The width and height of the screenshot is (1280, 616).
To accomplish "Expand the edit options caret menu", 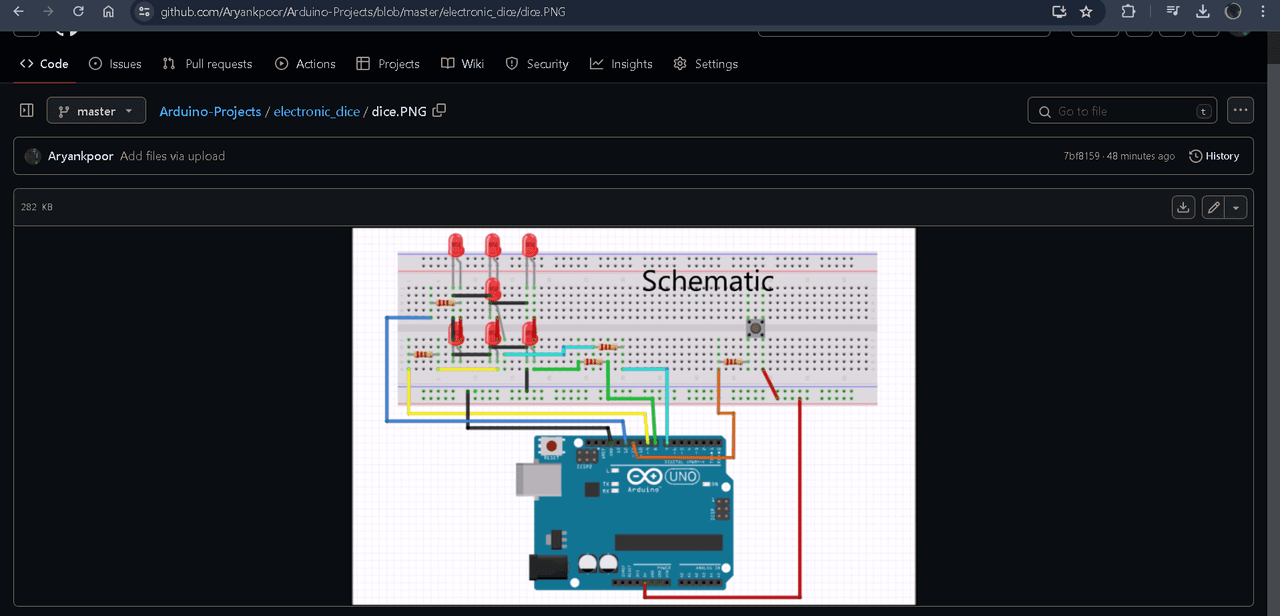I will (x=1237, y=207).
